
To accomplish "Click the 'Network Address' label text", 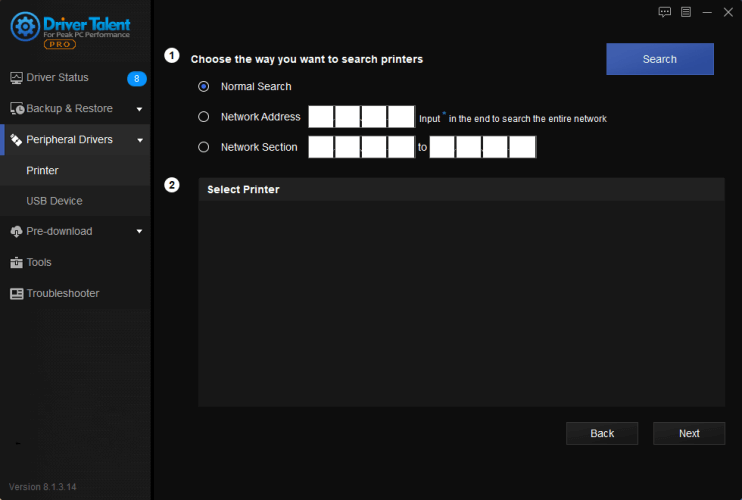I will (x=260, y=117).
